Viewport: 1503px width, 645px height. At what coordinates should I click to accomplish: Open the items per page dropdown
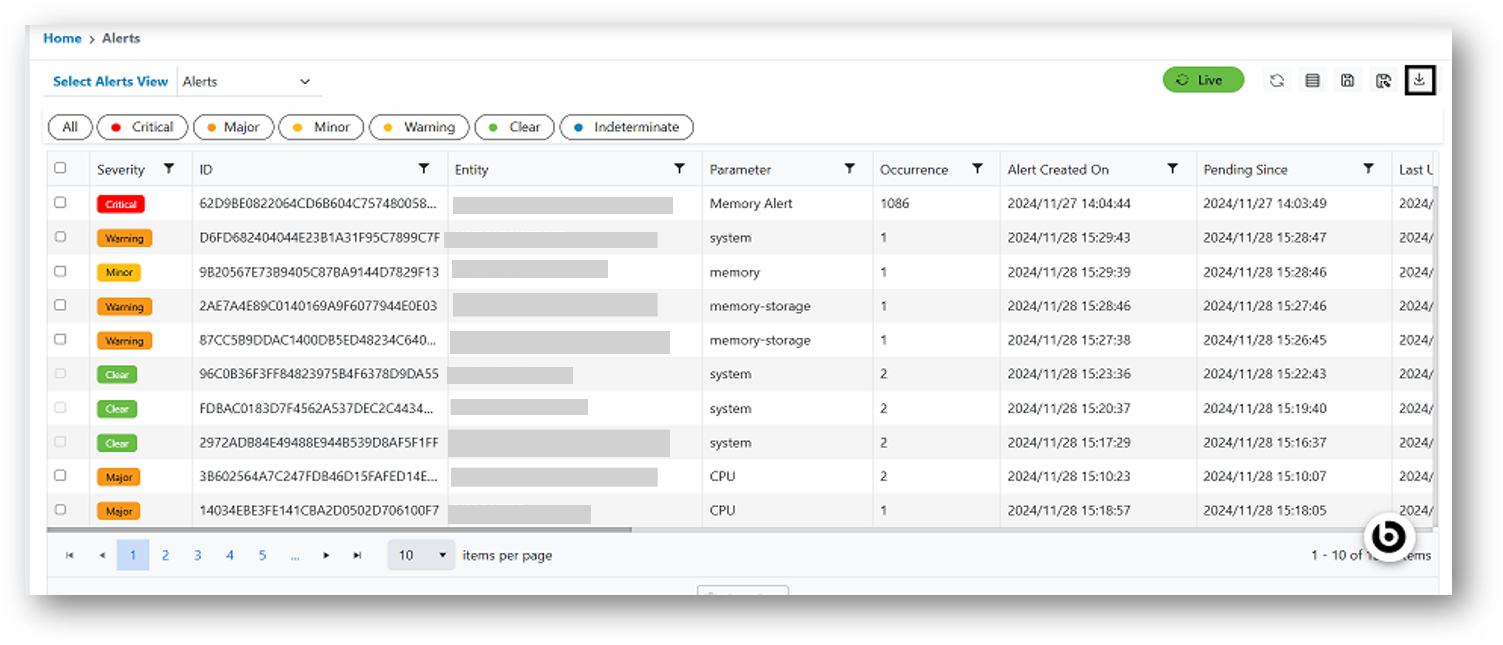[421, 555]
